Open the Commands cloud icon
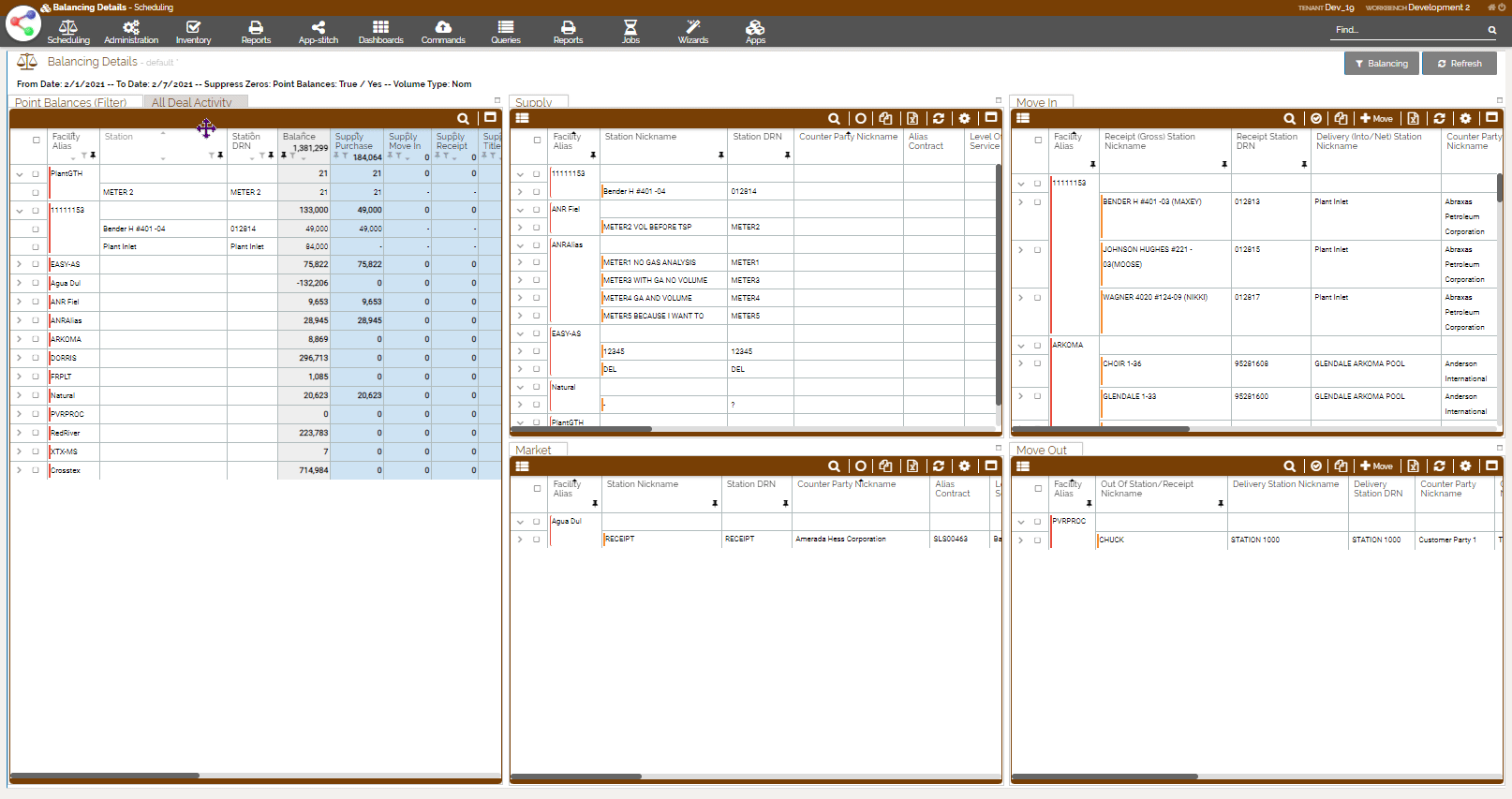 pyautogui.click(x=443, y=32)
